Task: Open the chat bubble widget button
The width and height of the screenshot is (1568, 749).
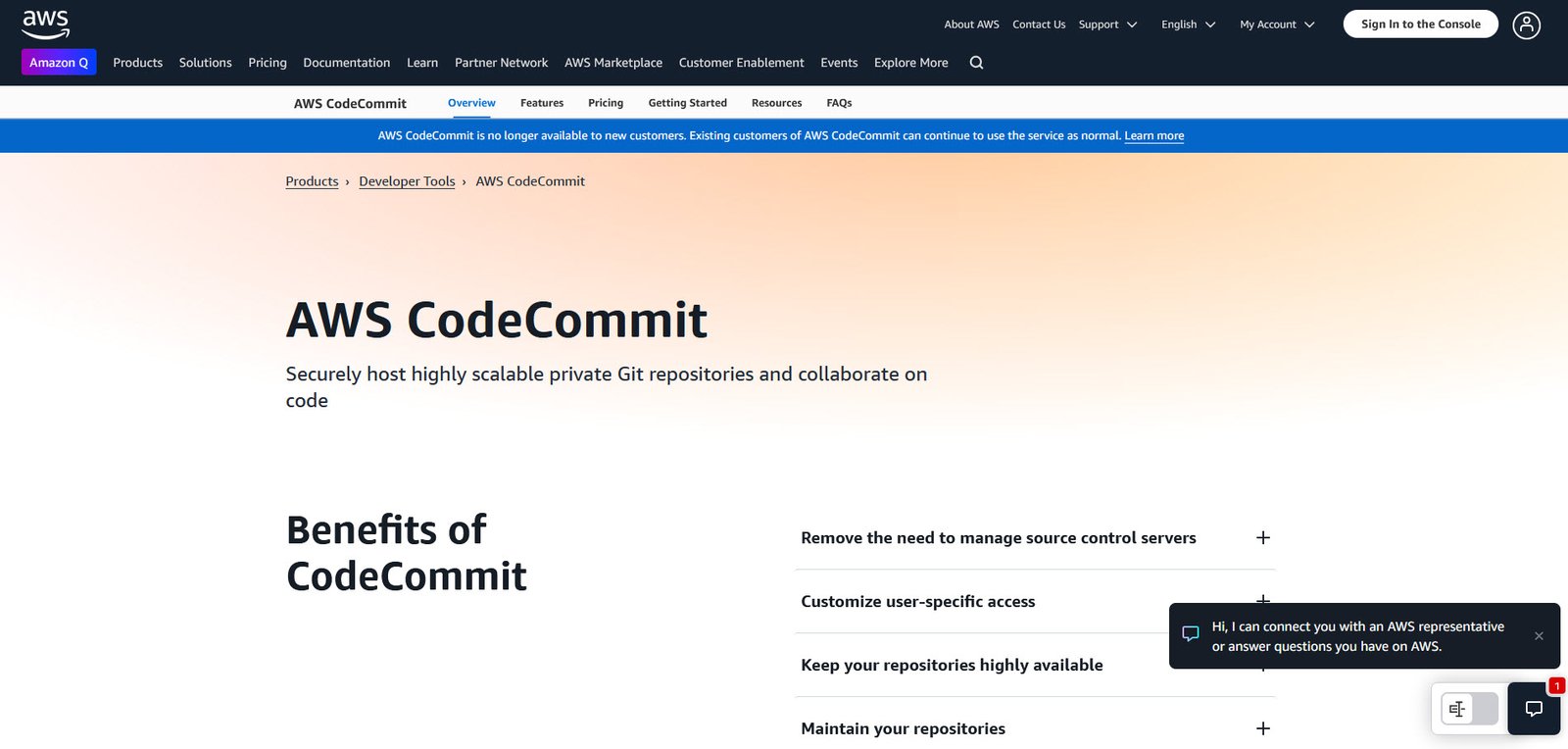Action: (1534, 709)
